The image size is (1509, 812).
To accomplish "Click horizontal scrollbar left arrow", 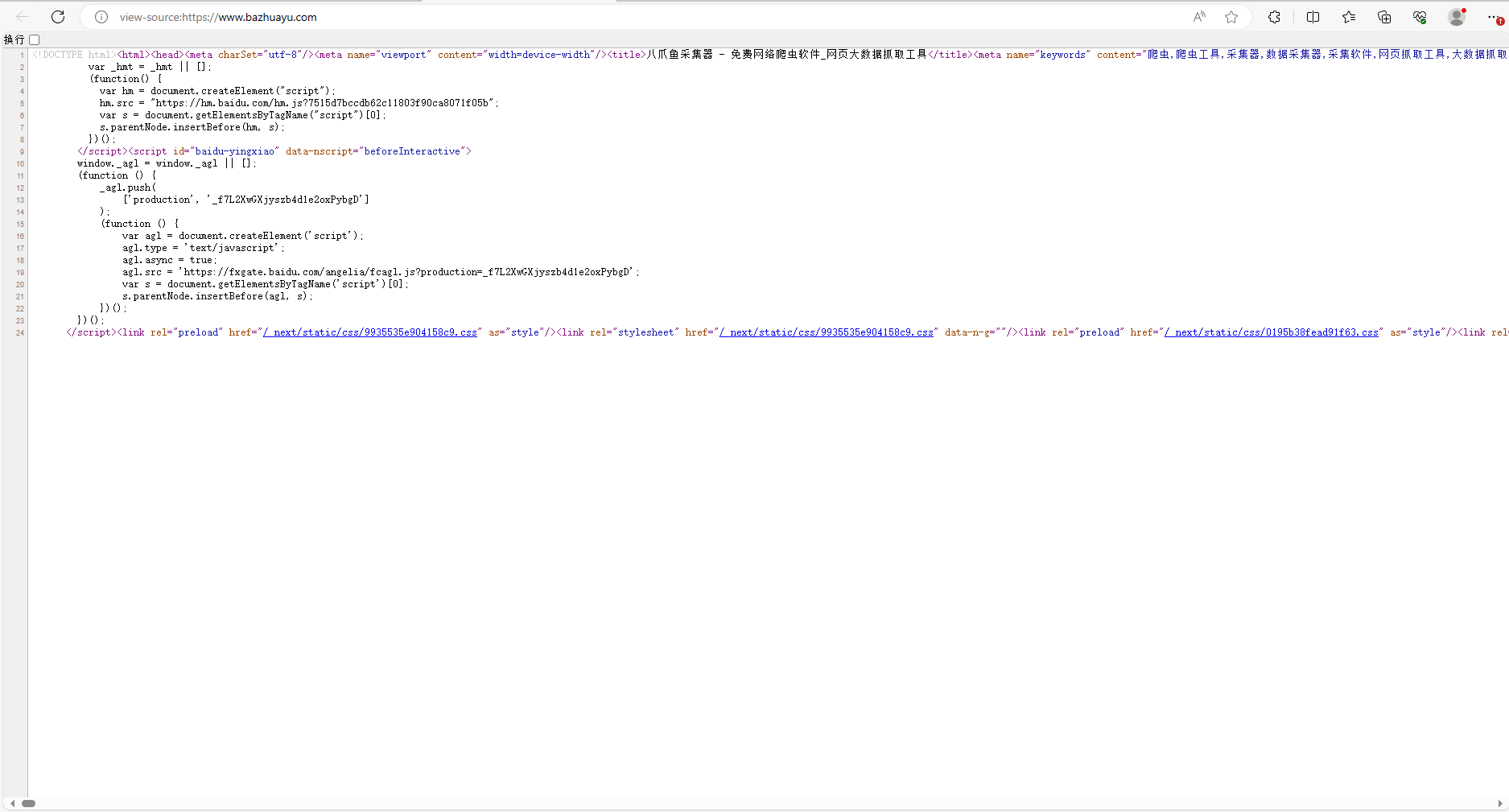I will point(12,803).
